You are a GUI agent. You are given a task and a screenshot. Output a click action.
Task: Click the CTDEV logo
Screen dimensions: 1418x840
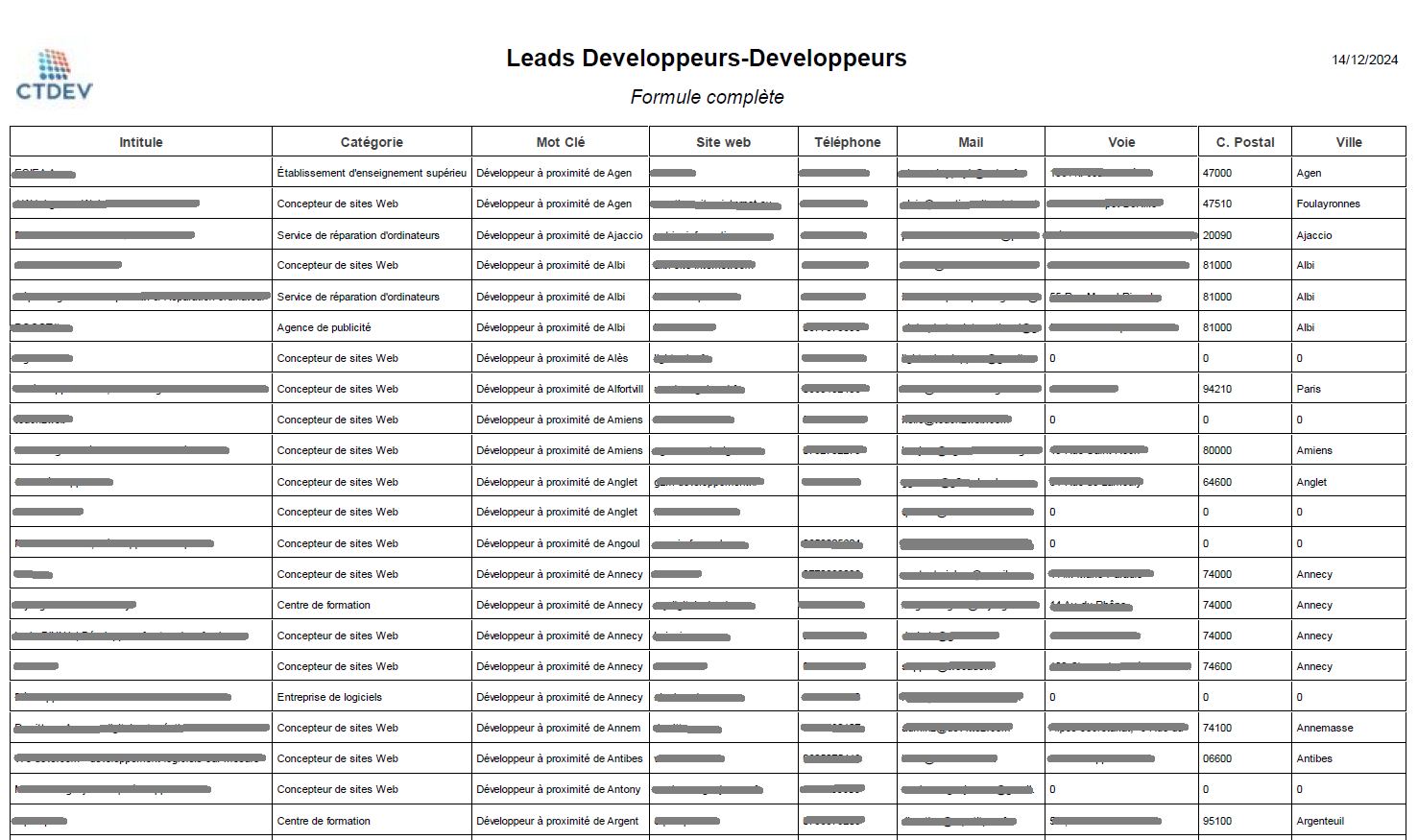coord(55,76)
